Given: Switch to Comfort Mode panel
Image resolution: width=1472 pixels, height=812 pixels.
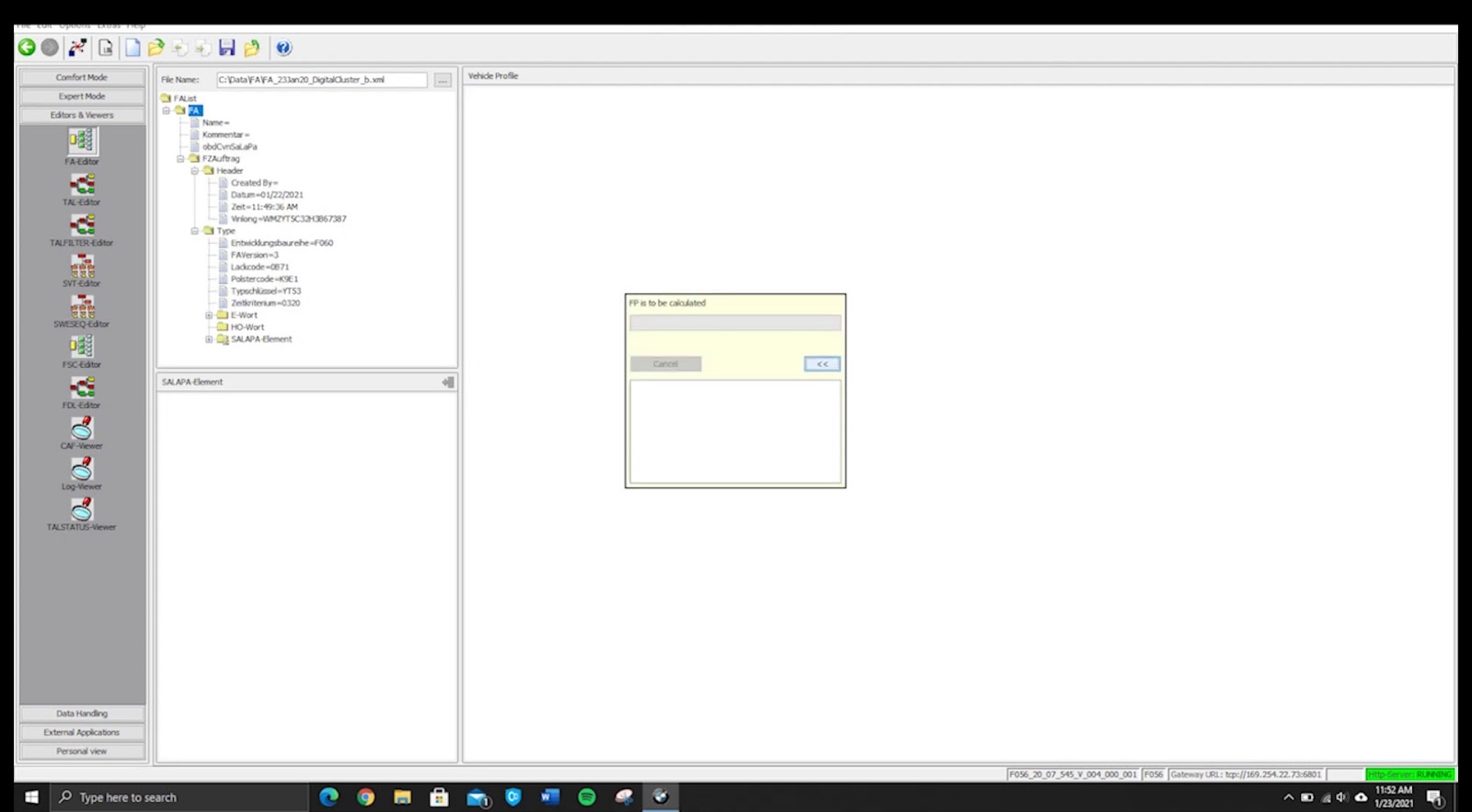Looking at the screenshot, I should coord(82,77).
